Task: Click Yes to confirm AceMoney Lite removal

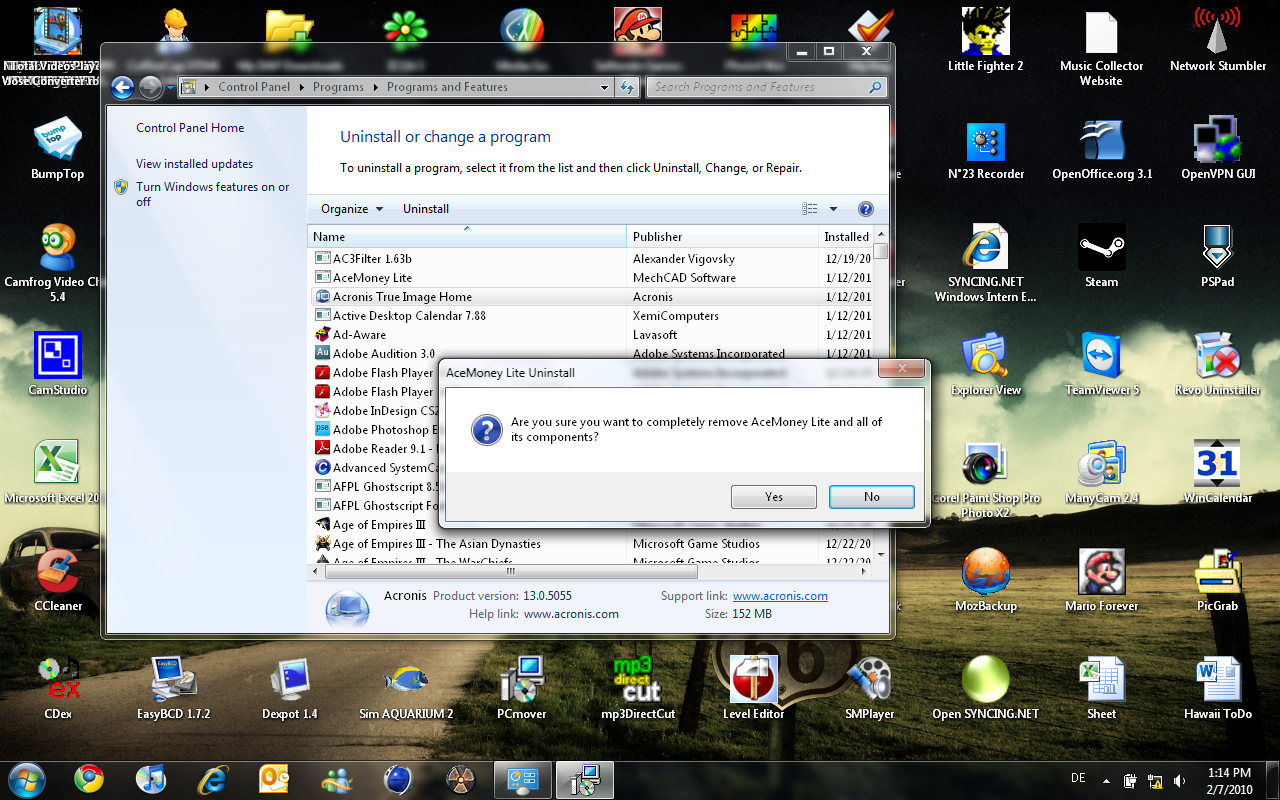Action: (x=773, y=497)
